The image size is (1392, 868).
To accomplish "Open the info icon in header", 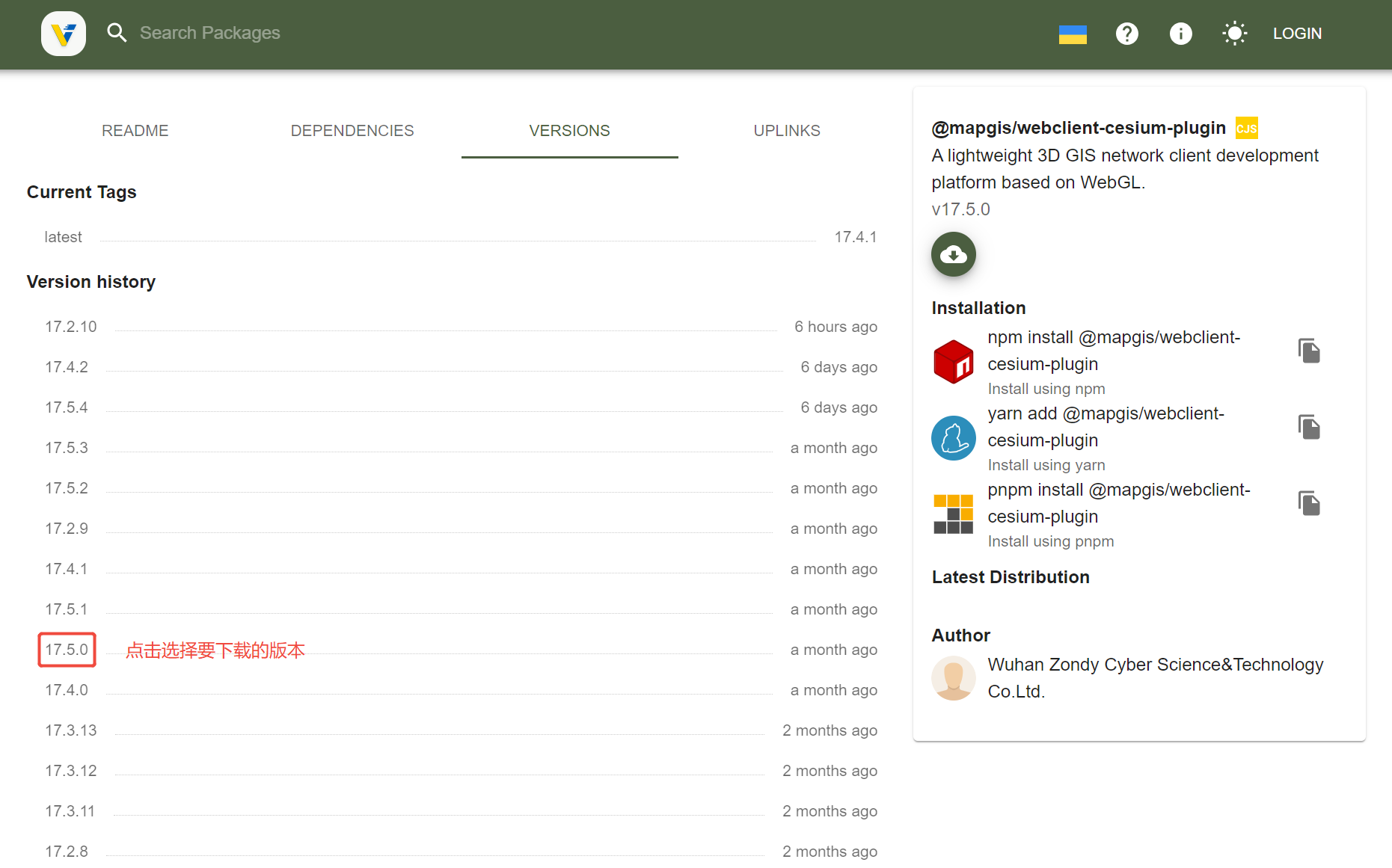I will (x=1181, y=34).
